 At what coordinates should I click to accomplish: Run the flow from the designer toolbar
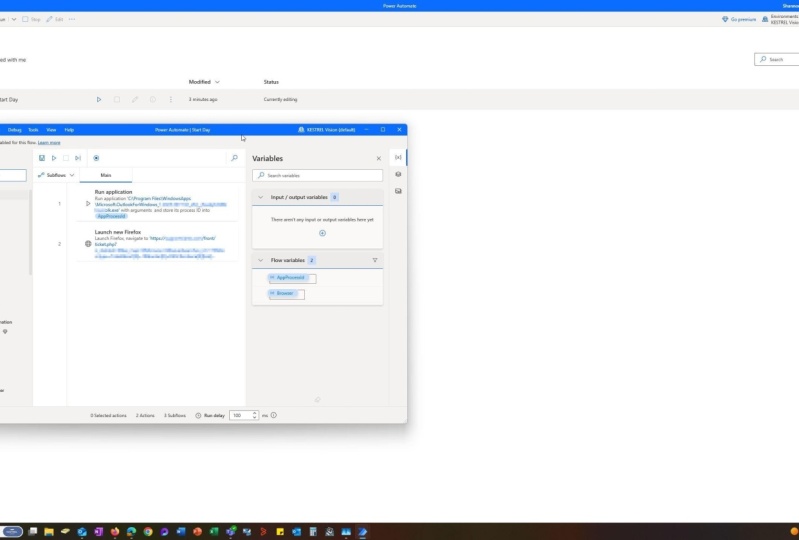[54, 158]
